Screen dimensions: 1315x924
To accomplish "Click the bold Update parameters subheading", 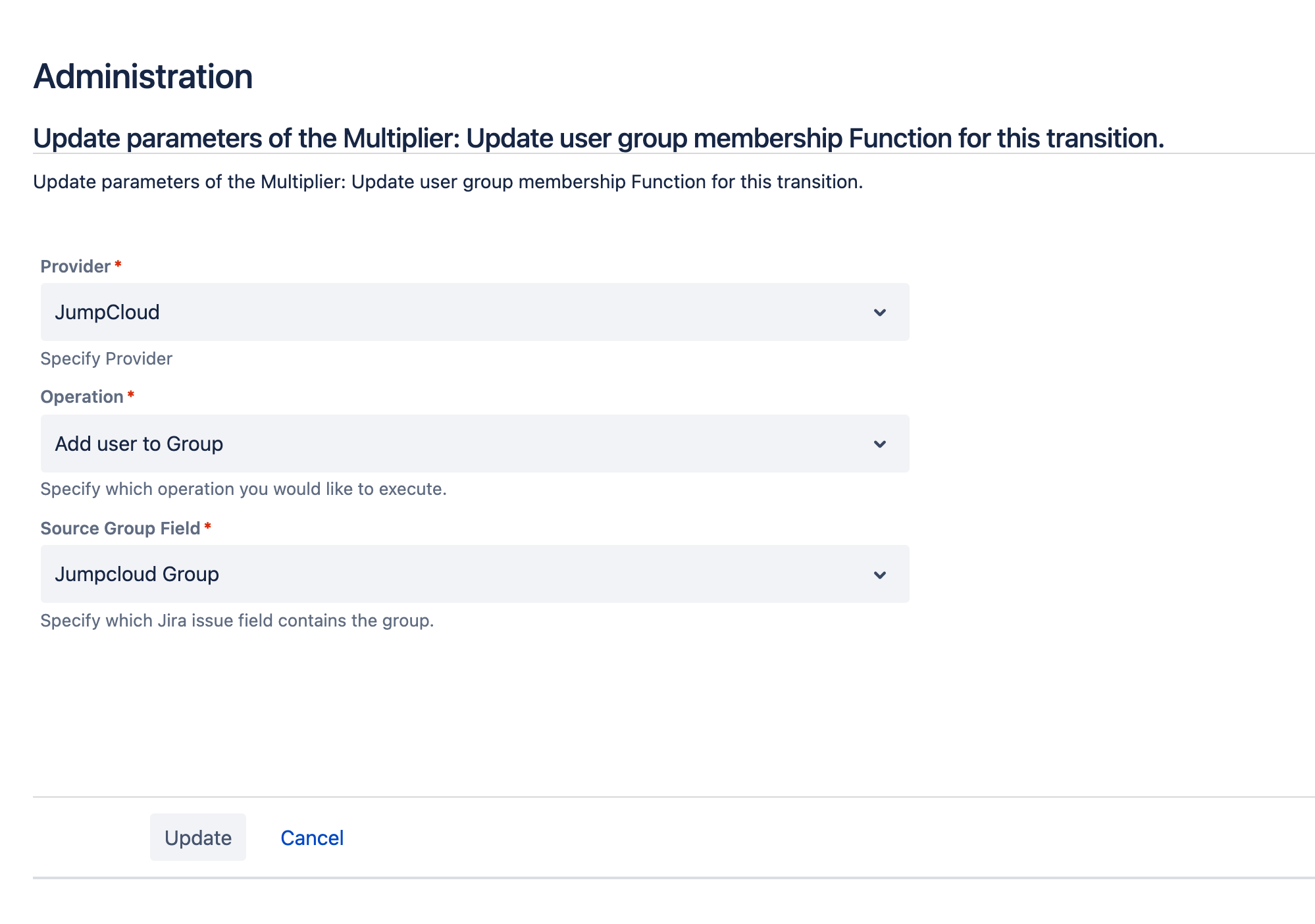I will pos(598,139).
